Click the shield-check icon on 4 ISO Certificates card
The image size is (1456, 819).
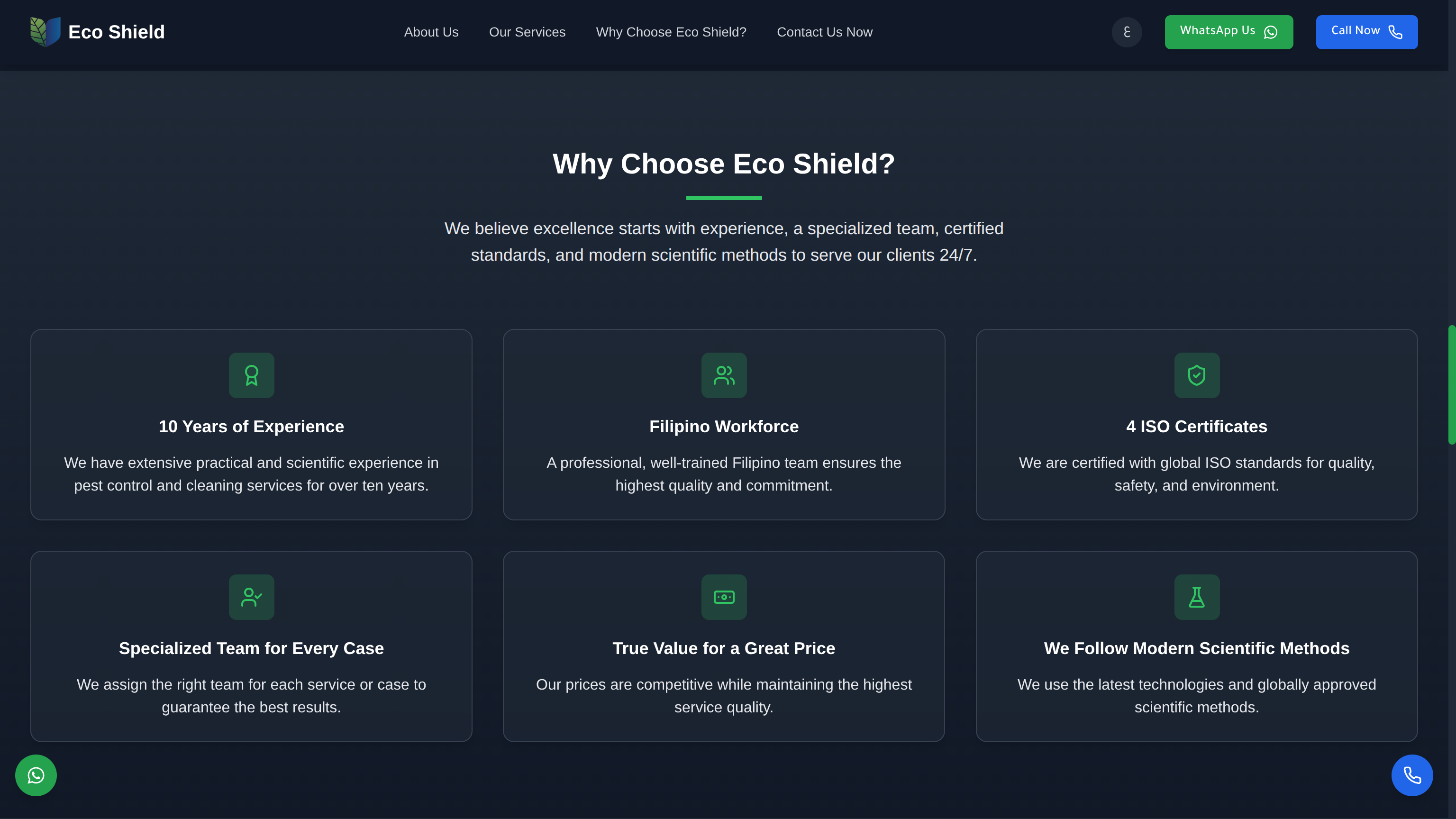click(1197, 375)
